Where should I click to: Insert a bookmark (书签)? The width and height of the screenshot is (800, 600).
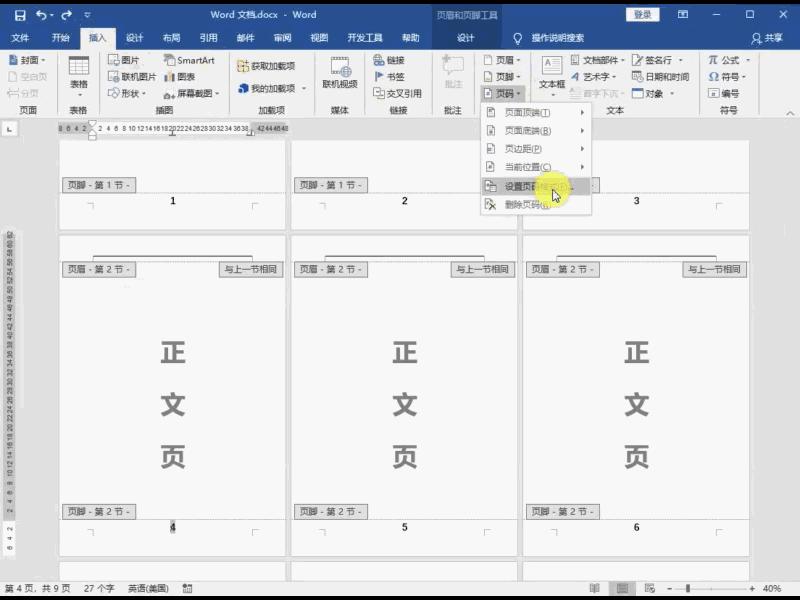tap(391, 76)
